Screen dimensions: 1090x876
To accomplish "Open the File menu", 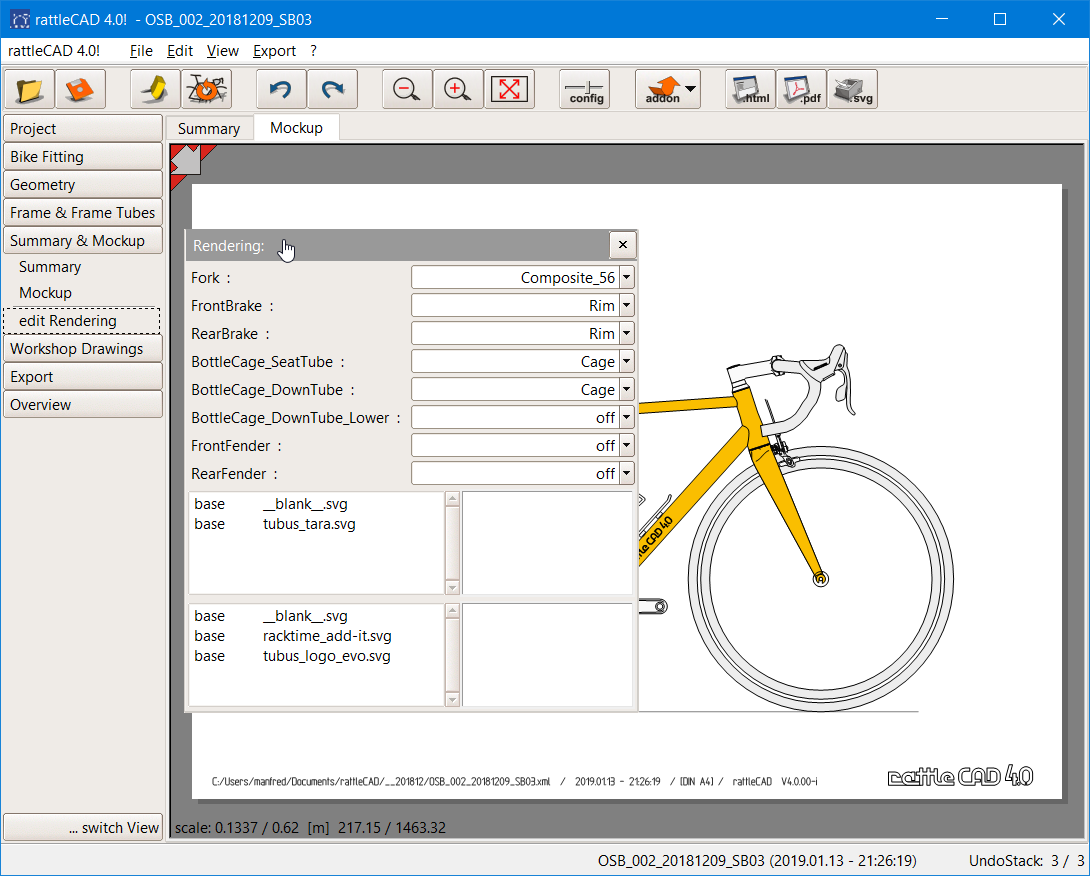I will click(x=141, y=51).
